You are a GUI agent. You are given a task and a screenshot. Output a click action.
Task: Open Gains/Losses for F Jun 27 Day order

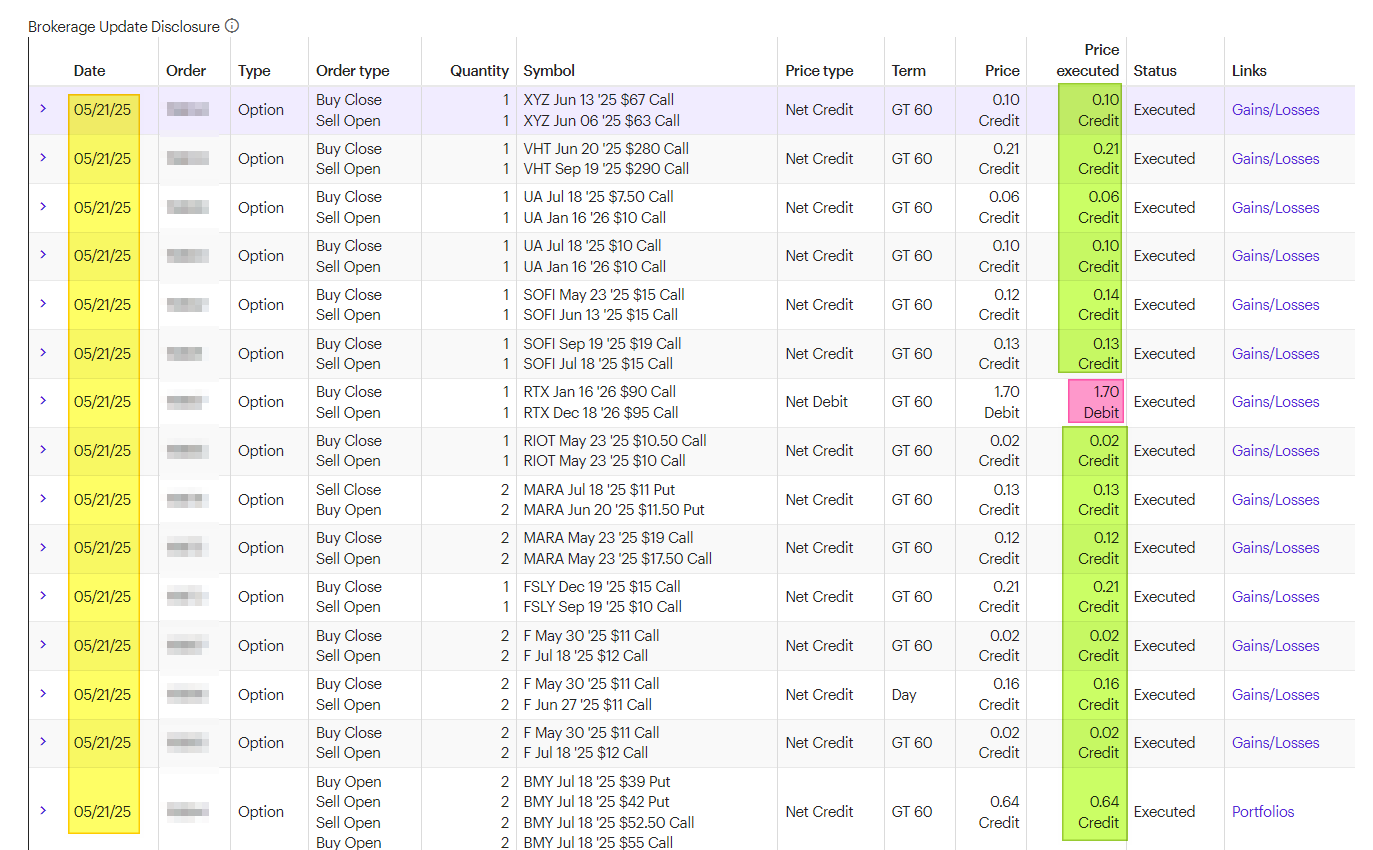click(1275, 695)
